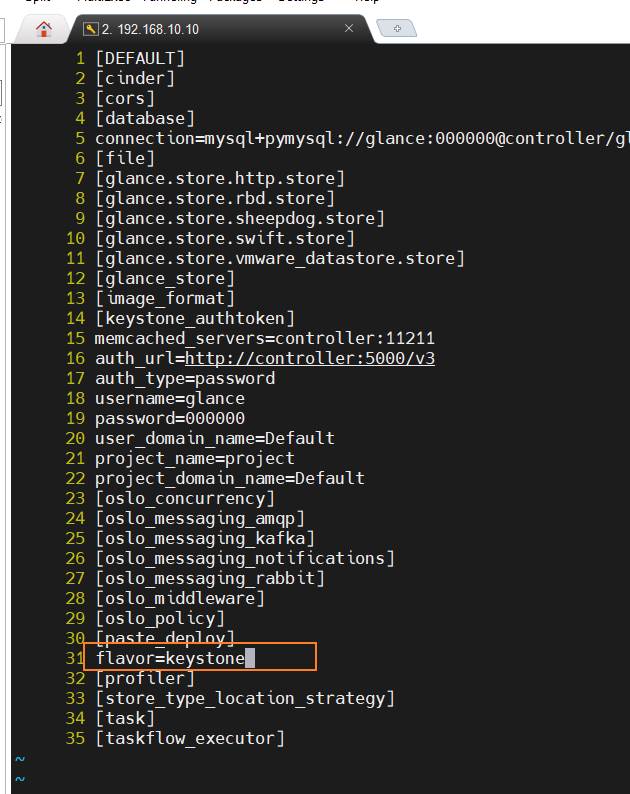Viewport: 630px width, 794px height.
Task: Click the [cors] section line
Action: click(x=125, y=98)
